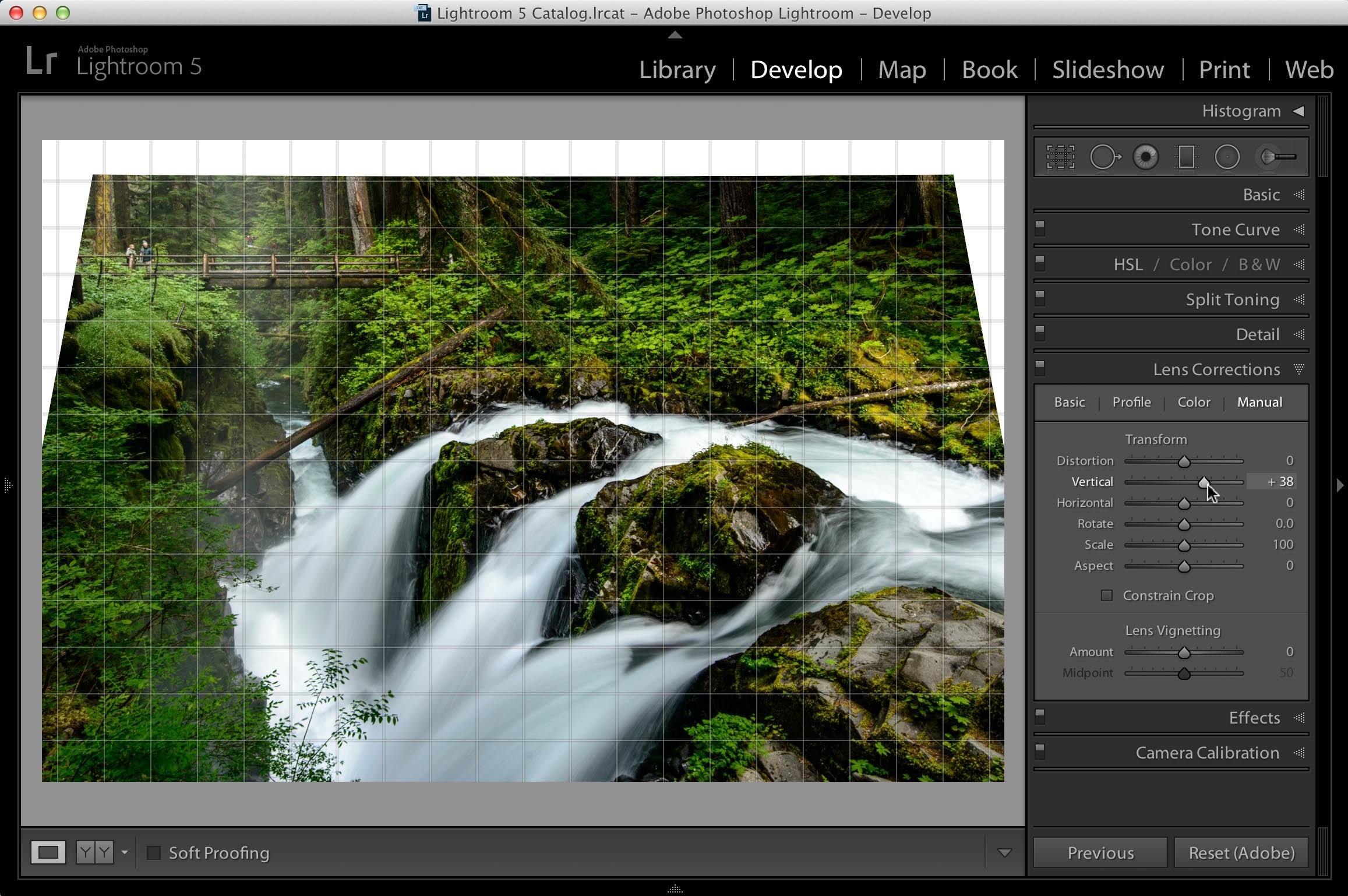Viewport: 1348px width, 896px height.
Task: Click the Before/After Y|Y view button
Action: [95, 853]
